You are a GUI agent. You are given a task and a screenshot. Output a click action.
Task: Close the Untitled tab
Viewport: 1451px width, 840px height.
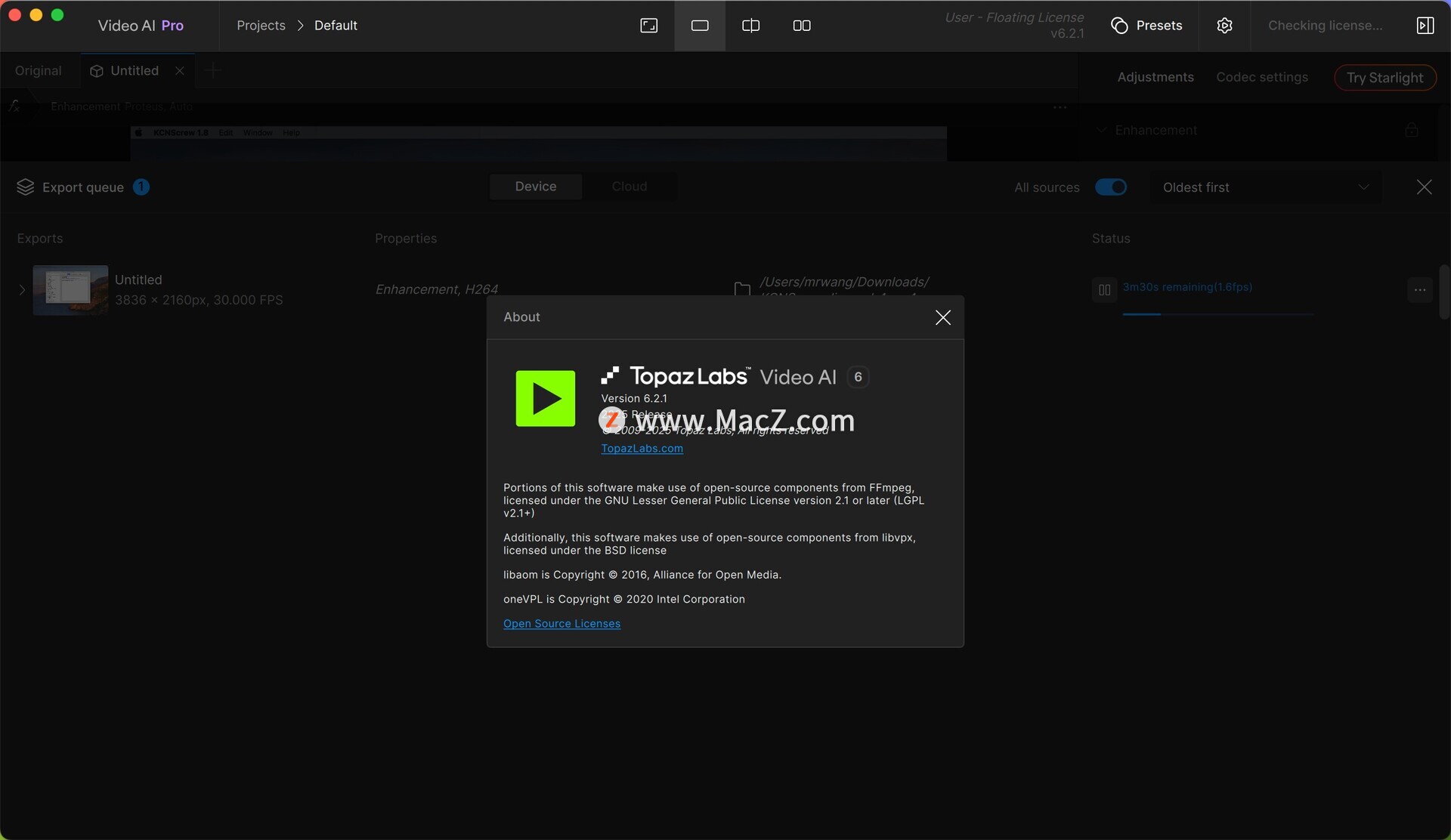[179, 71]
